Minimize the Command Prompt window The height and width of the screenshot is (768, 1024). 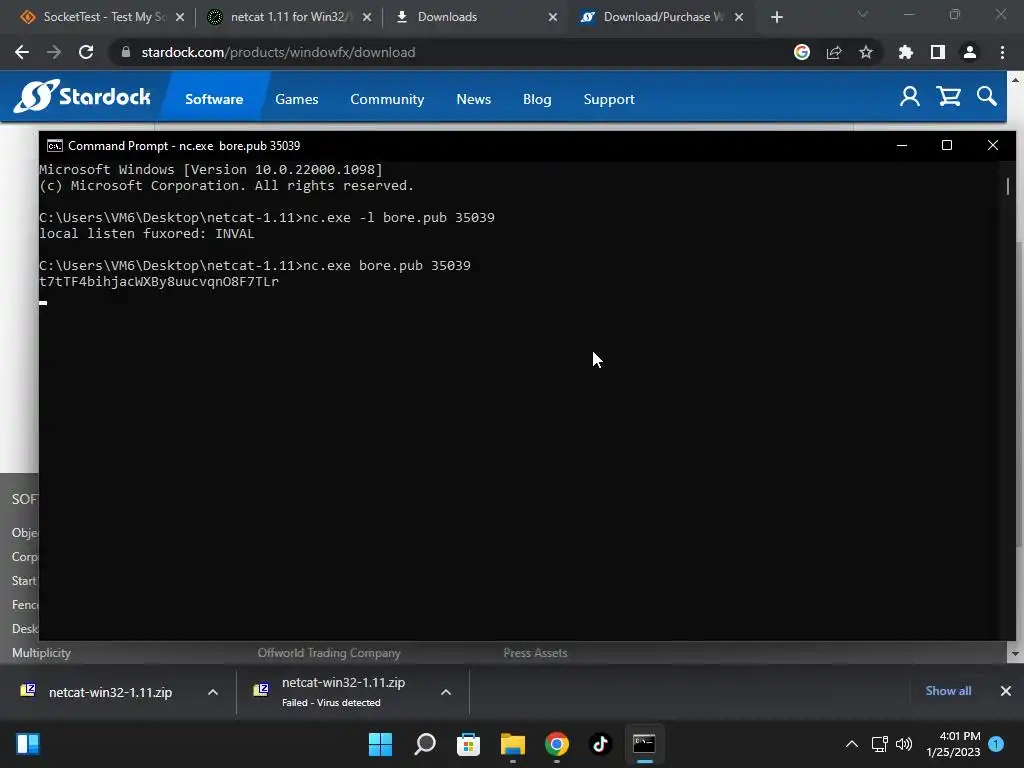click(x=902, y=145)
